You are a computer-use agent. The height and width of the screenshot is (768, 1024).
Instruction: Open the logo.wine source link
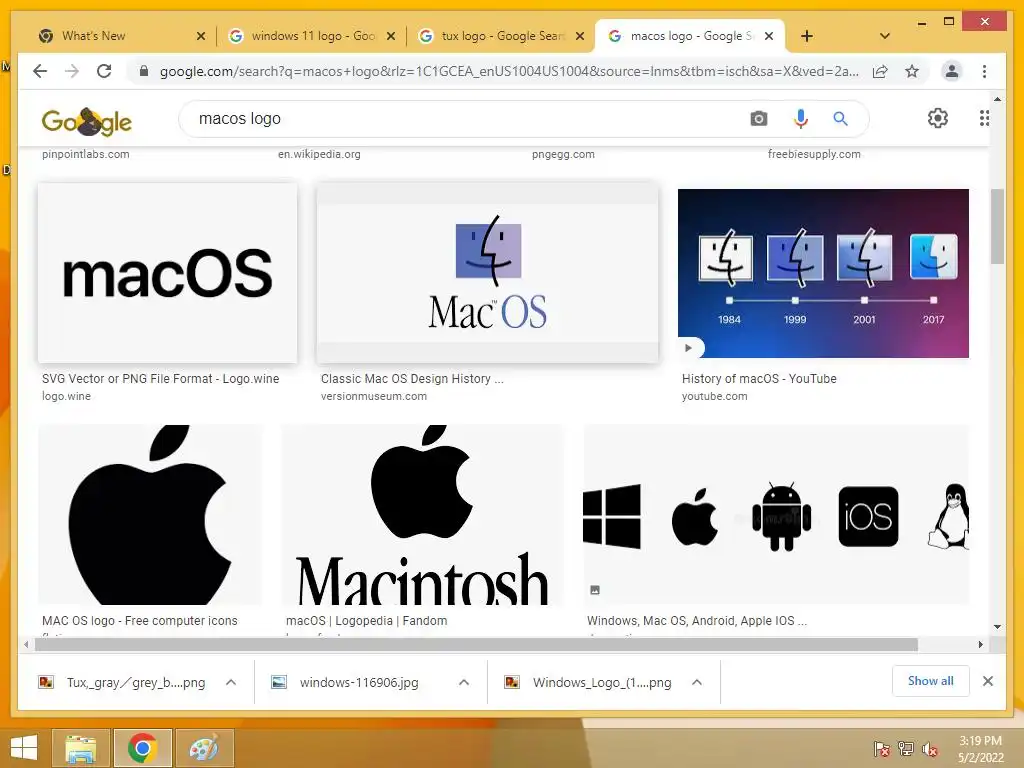click(66, 396)
